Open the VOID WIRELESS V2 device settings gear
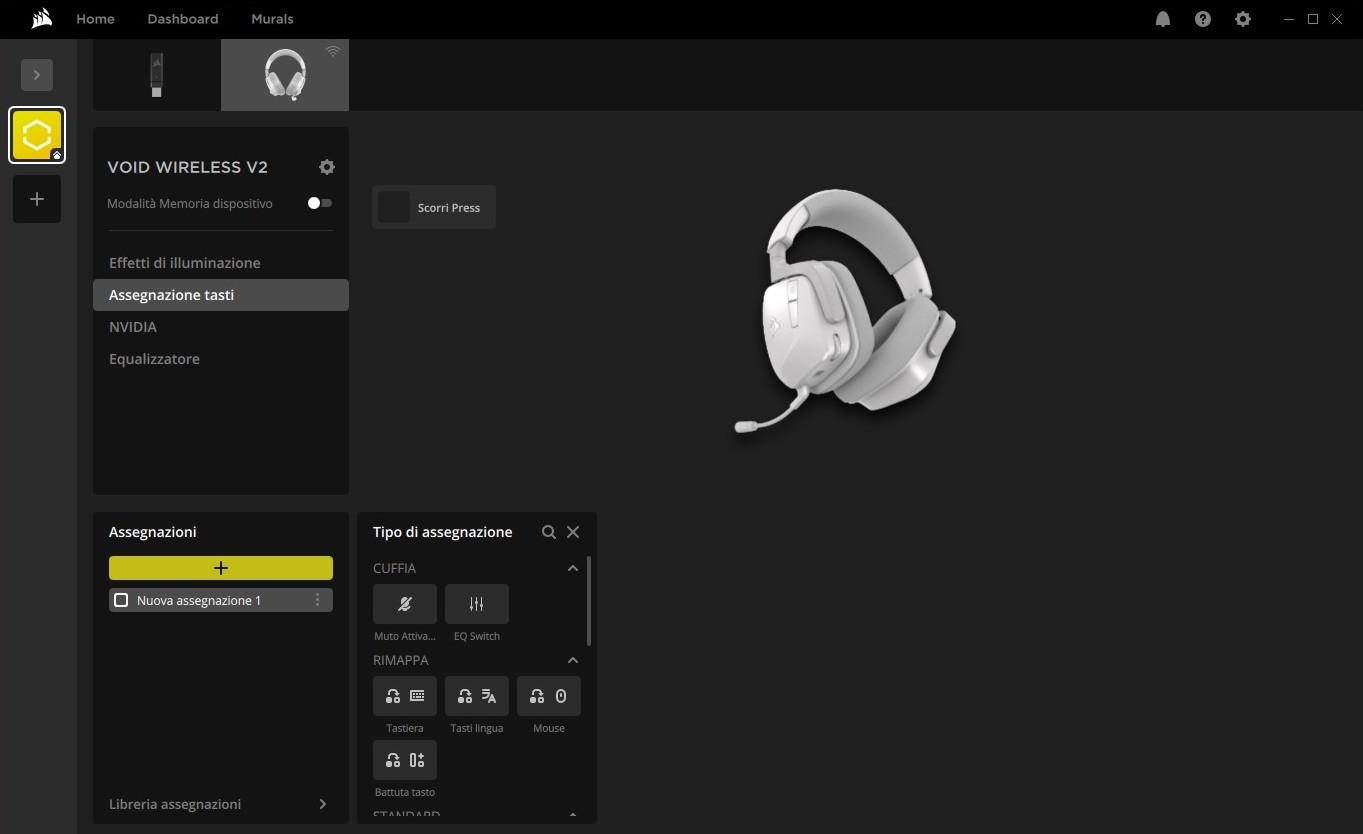The height and width of the screenshot is (834, 1363). (x=326, y=167)
